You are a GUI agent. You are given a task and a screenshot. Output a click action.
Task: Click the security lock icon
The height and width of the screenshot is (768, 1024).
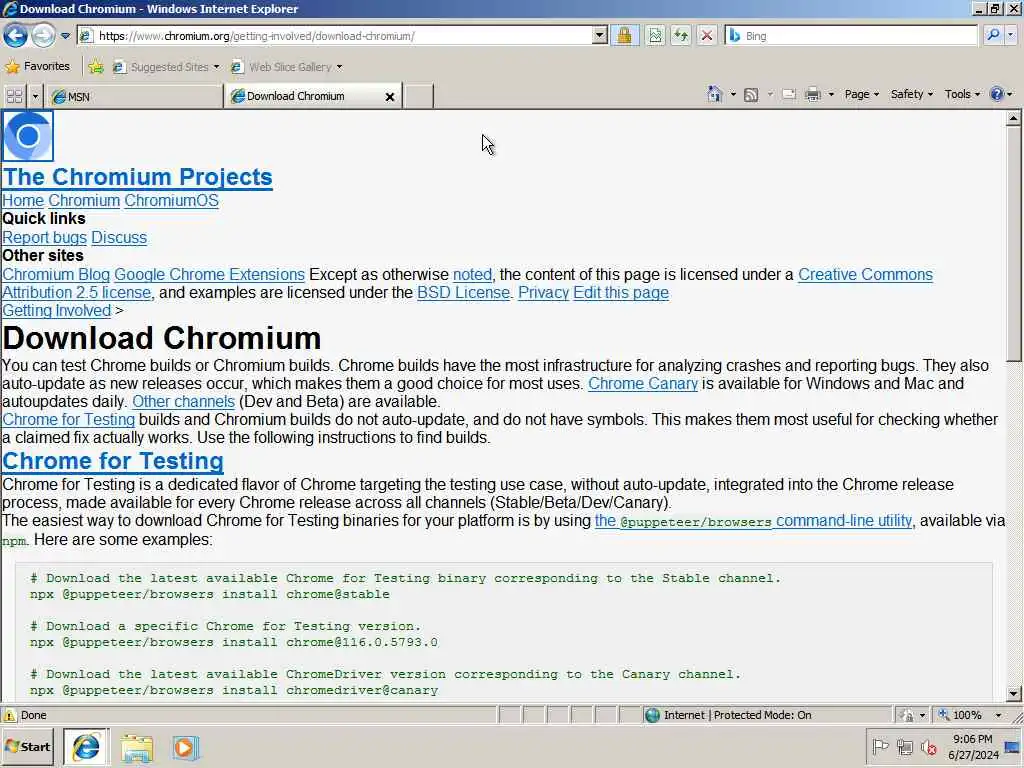point(624,36)
